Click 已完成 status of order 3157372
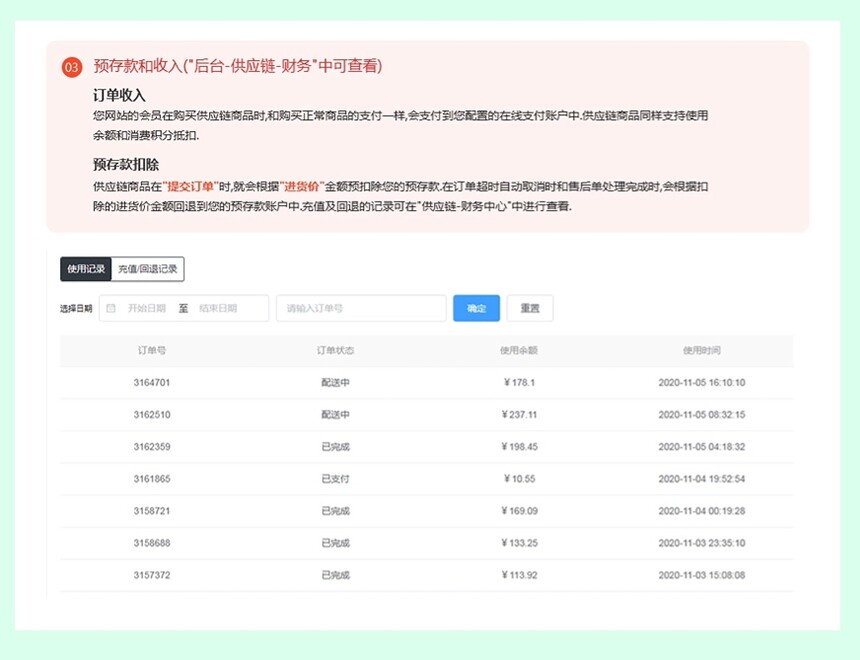The width and height of the screenshot is (860, 660). tap(335, 575)
